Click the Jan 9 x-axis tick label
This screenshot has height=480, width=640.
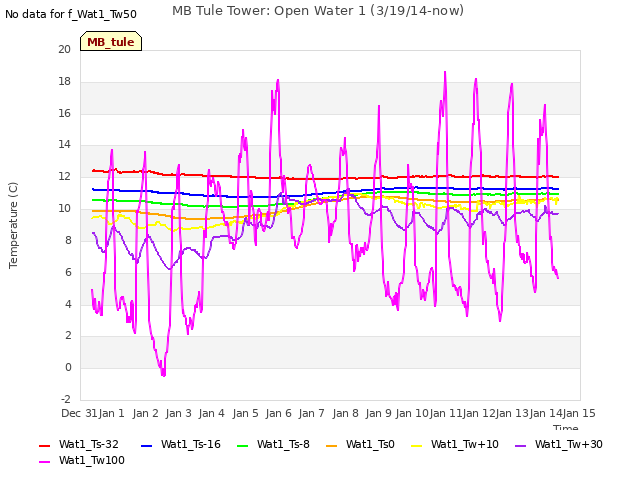(x=378, y=413)
